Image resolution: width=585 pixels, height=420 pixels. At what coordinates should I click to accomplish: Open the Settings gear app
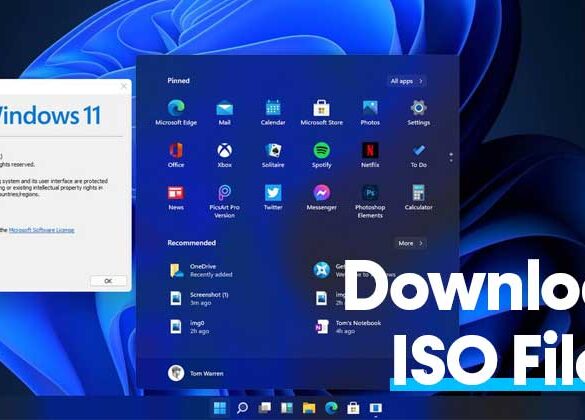point(419,112)
